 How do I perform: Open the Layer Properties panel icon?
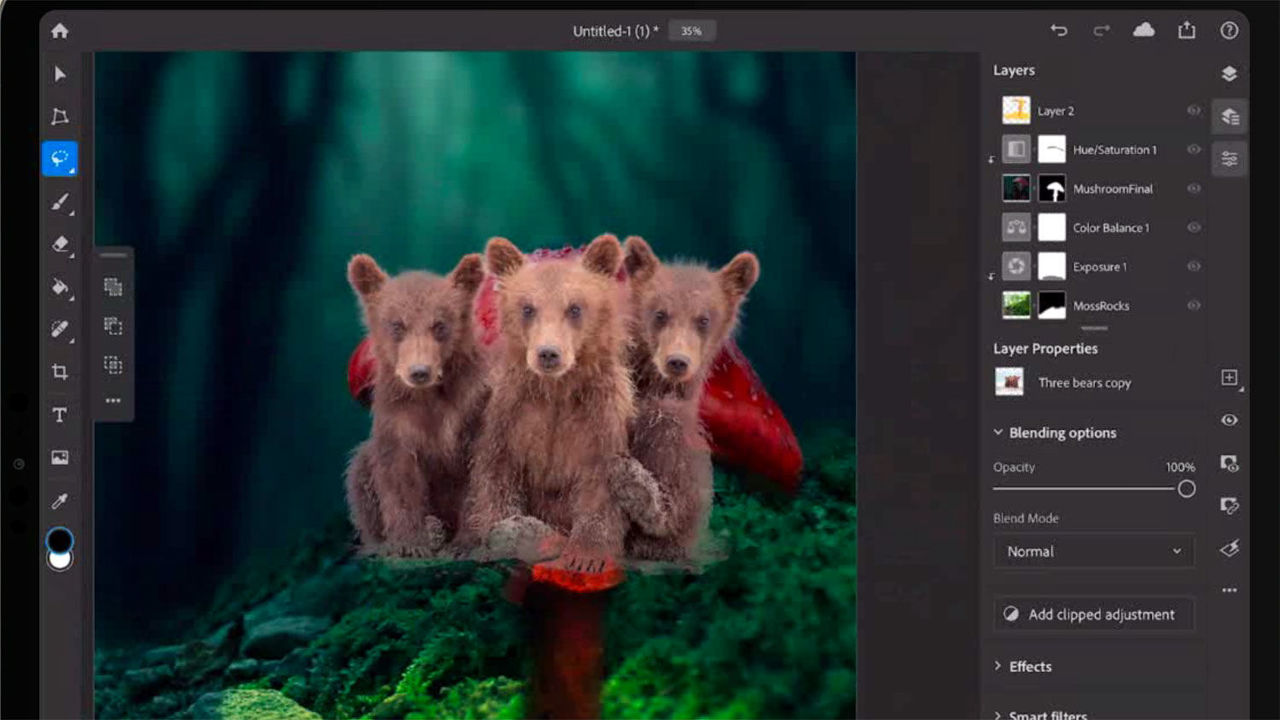pyautogui.click(x=1230, y=159)
